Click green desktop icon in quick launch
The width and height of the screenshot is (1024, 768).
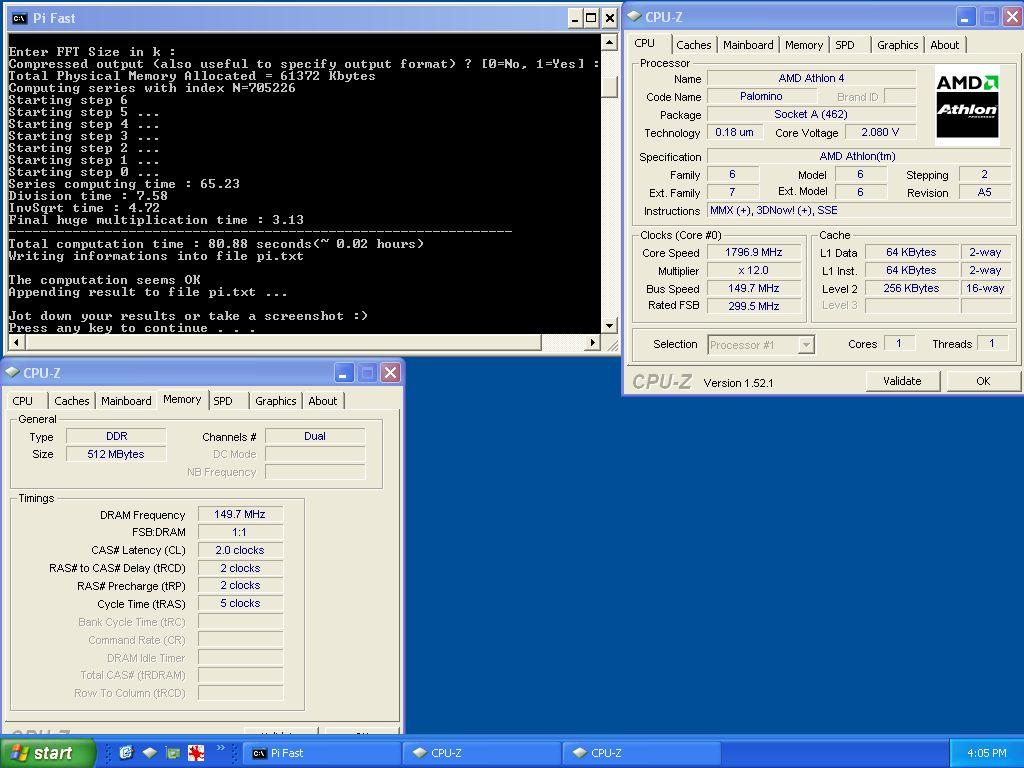pos(172,753)
